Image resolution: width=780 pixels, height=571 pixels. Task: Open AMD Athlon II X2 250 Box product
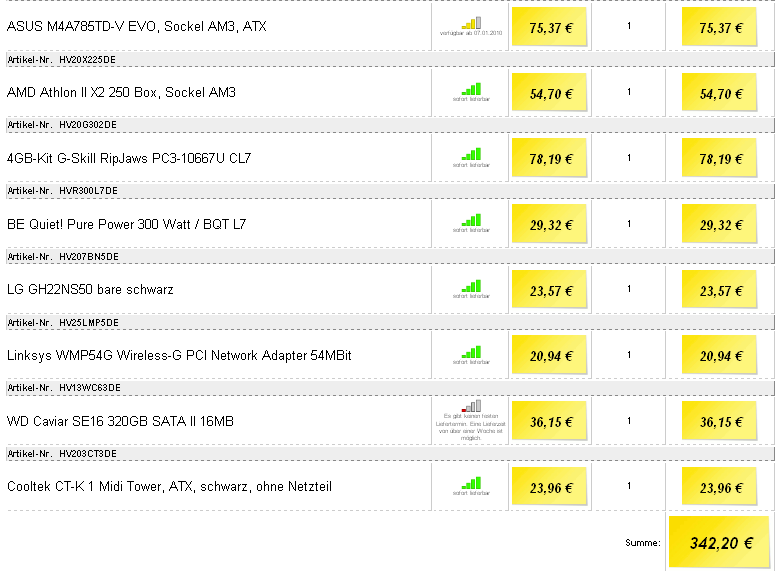point(121,93)
